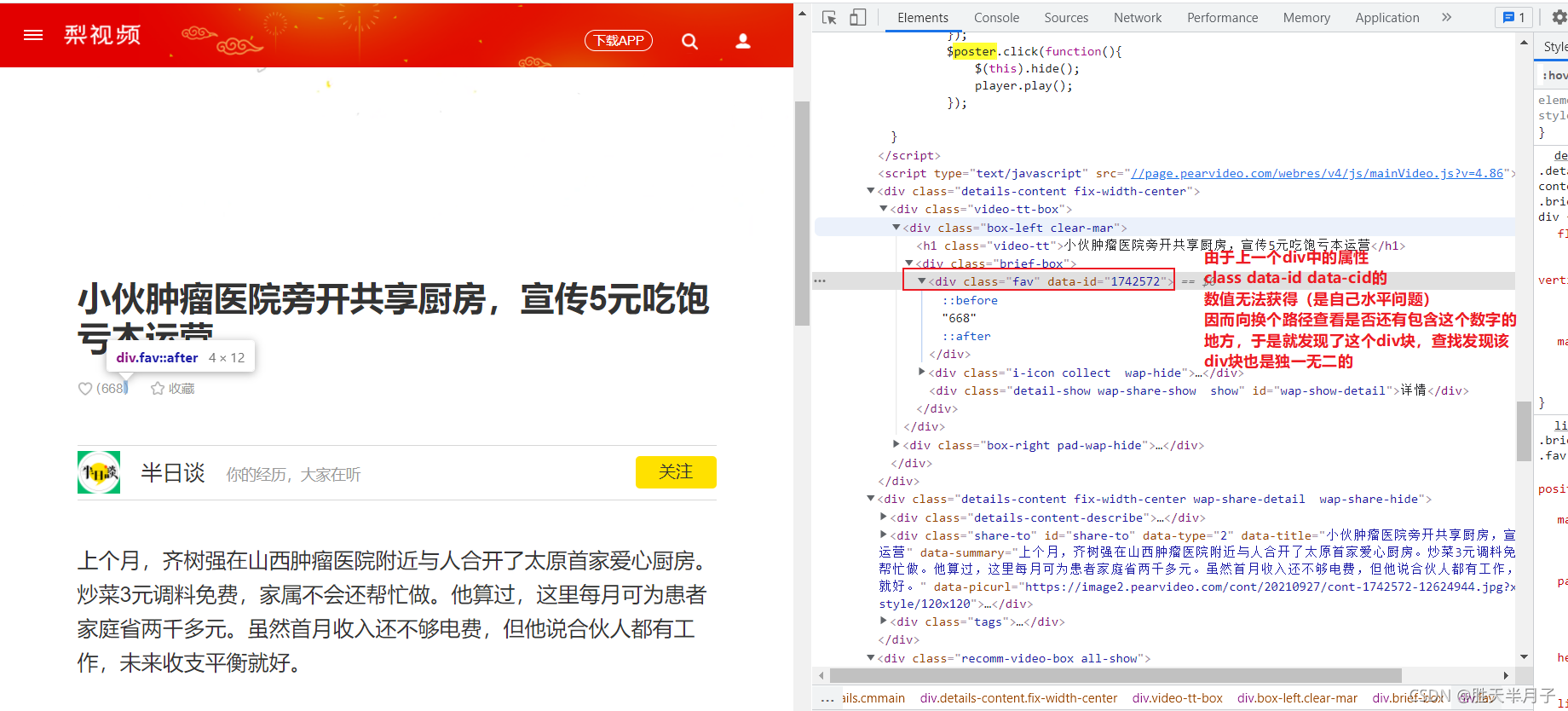The image size is (1568, 711).
Task: Click the webpage scrollbar up arrow
Action: tap(802, 14)
